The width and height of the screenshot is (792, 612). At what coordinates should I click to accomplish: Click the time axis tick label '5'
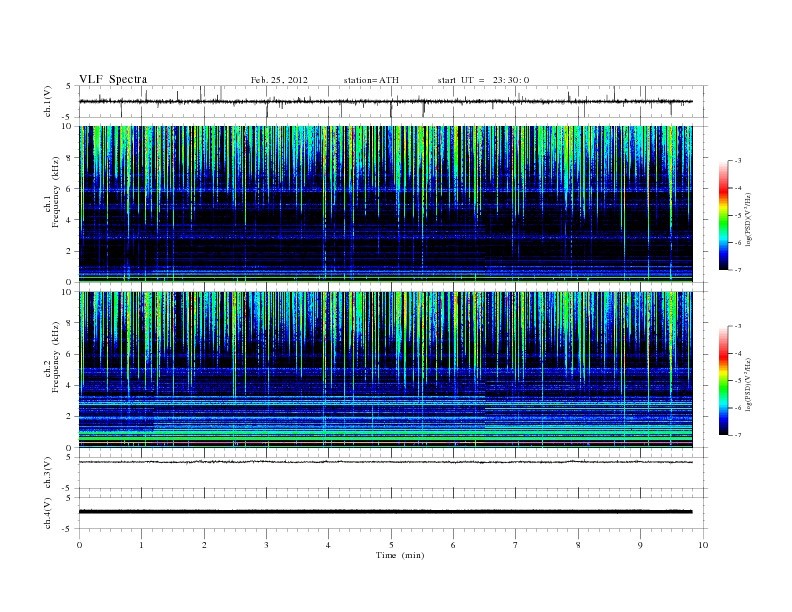(391, 545)
